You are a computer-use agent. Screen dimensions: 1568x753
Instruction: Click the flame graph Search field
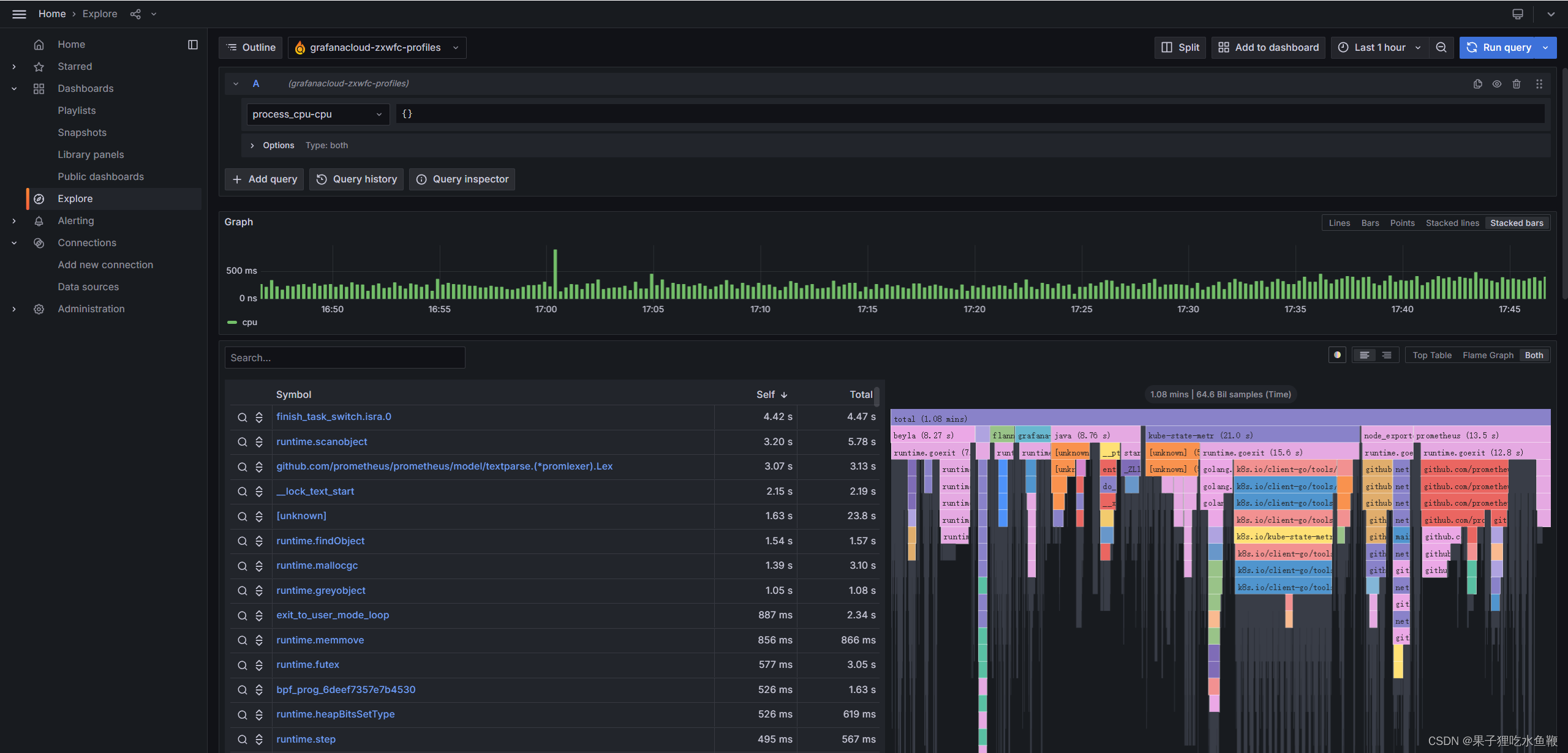(x=345, y=358)
